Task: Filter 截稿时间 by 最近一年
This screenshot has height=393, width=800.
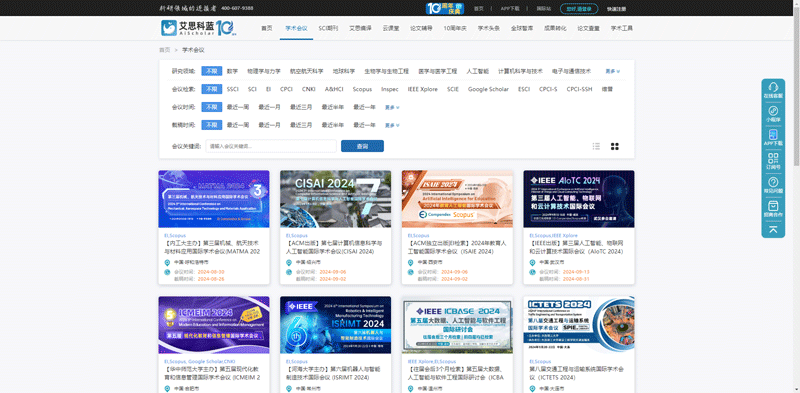Action: coord(365,125)
